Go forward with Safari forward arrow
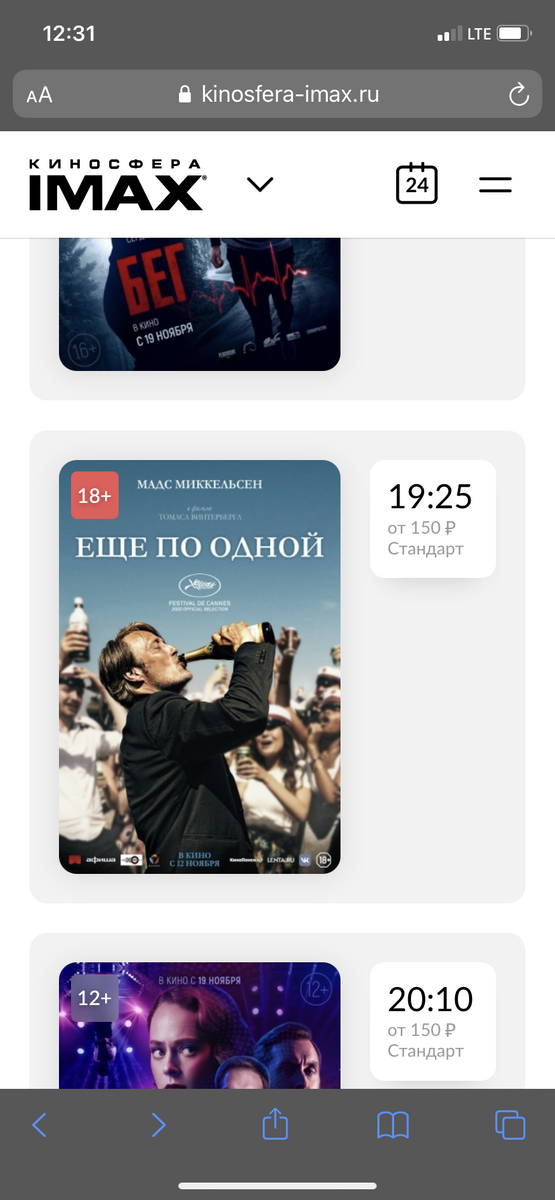 click(x=158, y=1125)
